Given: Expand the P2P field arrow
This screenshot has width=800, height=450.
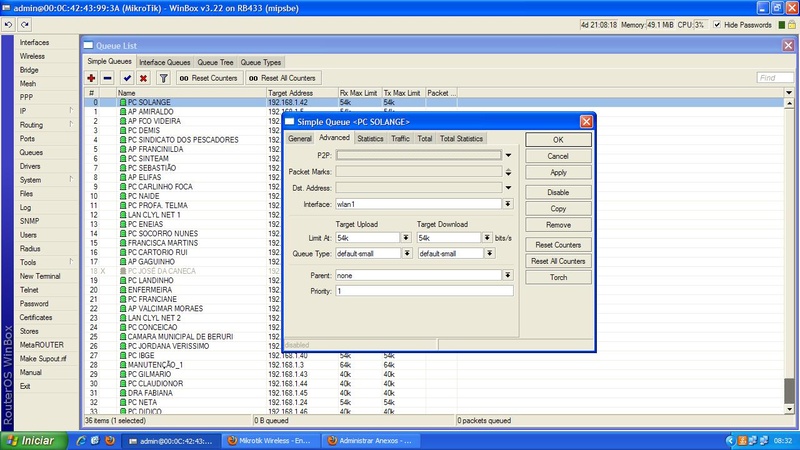Looking at the screenshot, I should click(508, 156).
